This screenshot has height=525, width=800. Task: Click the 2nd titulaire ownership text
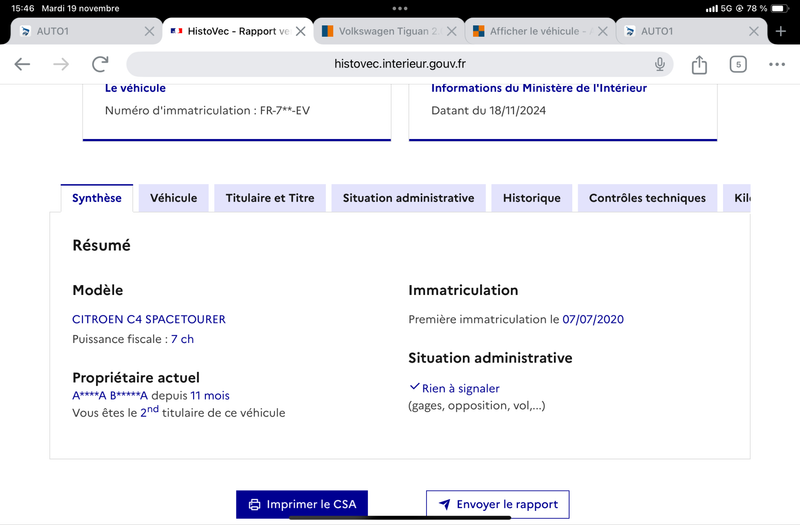[179, 412]
